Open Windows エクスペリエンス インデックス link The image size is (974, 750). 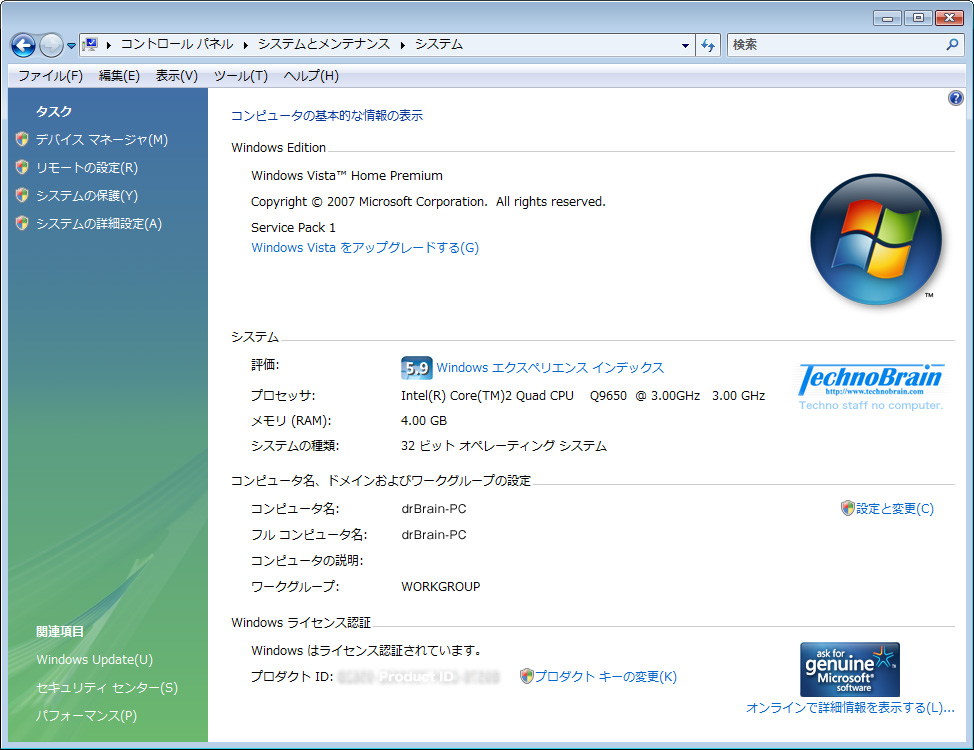[550, 368]
